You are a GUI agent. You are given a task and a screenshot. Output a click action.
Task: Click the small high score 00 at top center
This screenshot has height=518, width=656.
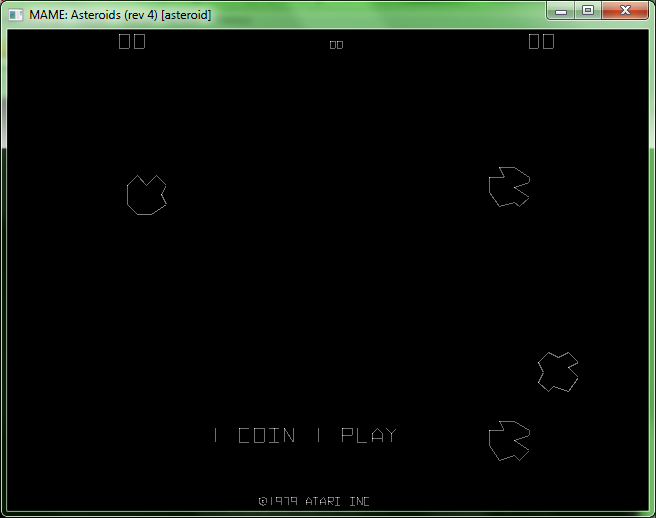click(x=336, y=44)
